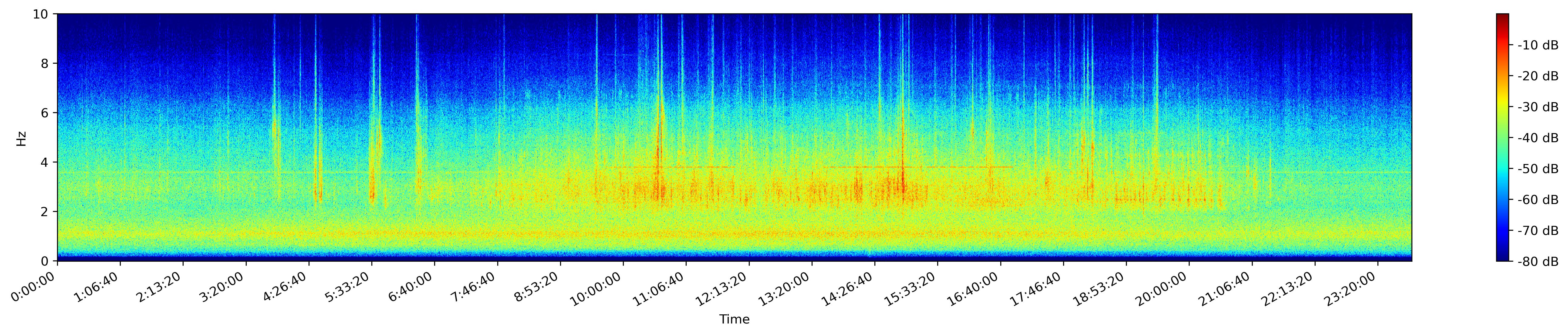Click the 0 Hz y-axis tick label
Image resolution: width=1568 pixels, height=335 pixels.
(46, 261)
